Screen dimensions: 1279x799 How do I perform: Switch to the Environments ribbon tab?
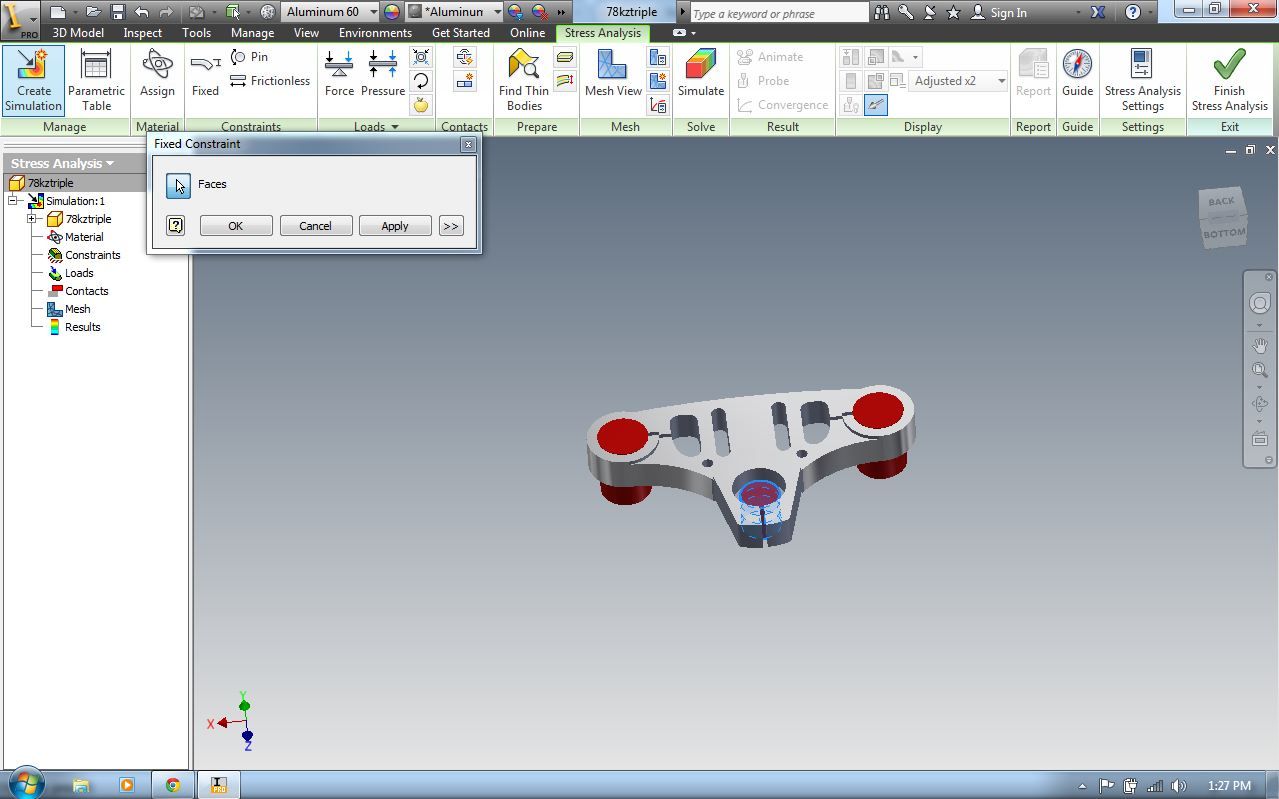pos(375,32)
